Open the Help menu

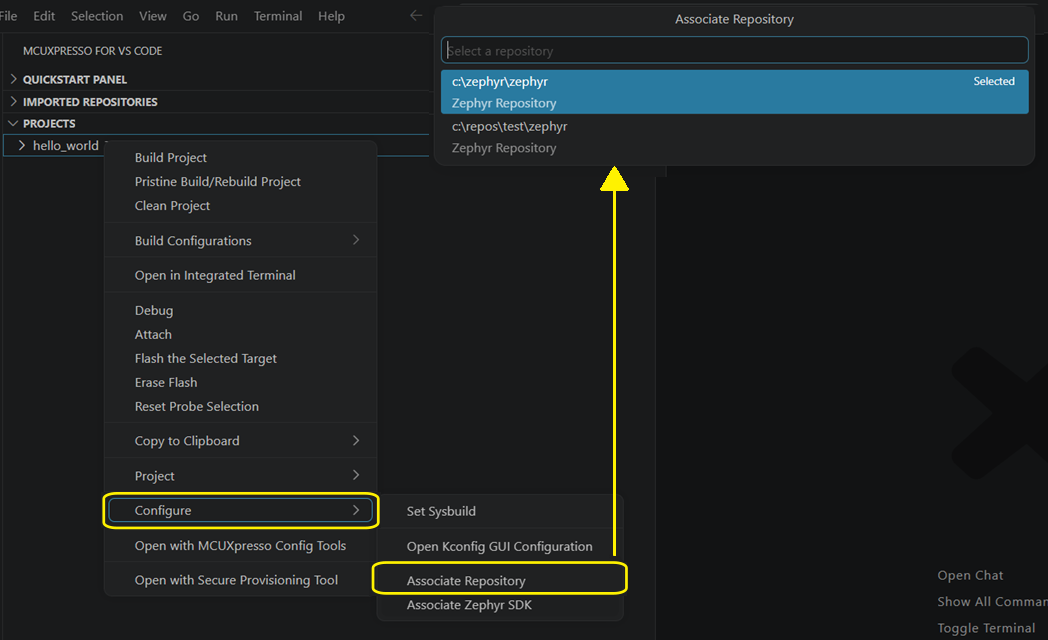click(331, 16)
